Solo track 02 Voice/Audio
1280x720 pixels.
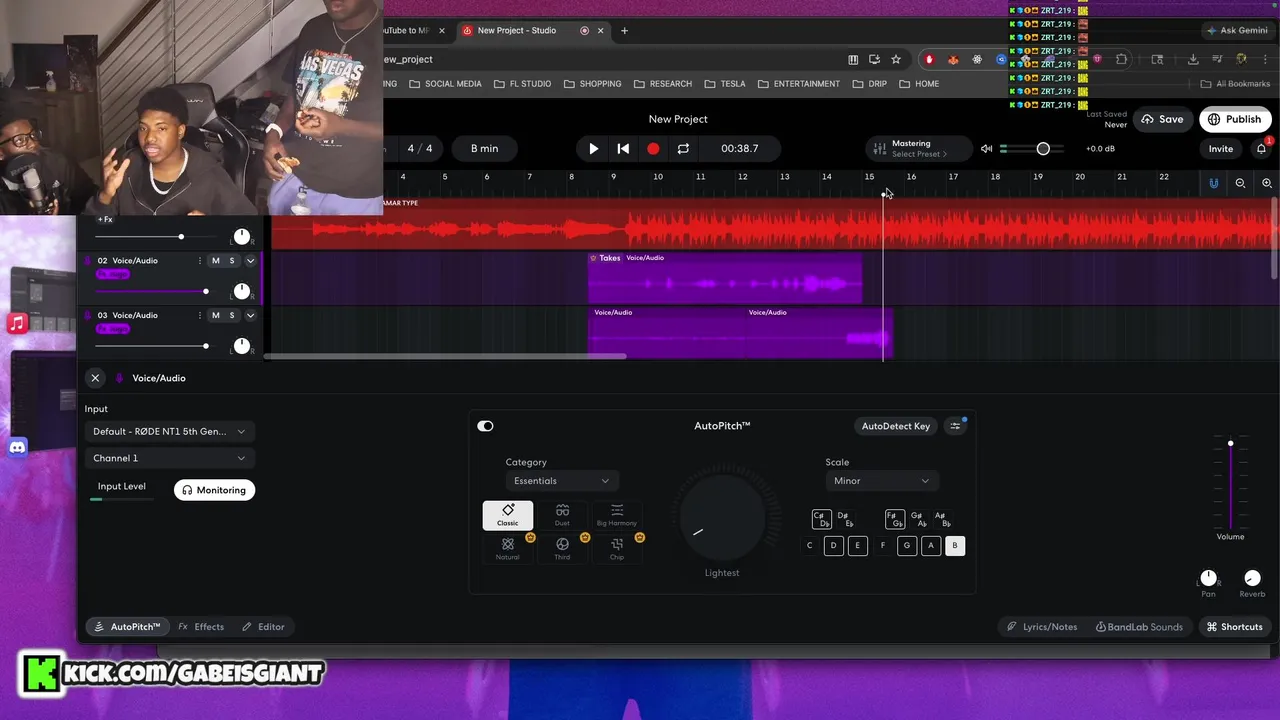[x=232, y=261]
